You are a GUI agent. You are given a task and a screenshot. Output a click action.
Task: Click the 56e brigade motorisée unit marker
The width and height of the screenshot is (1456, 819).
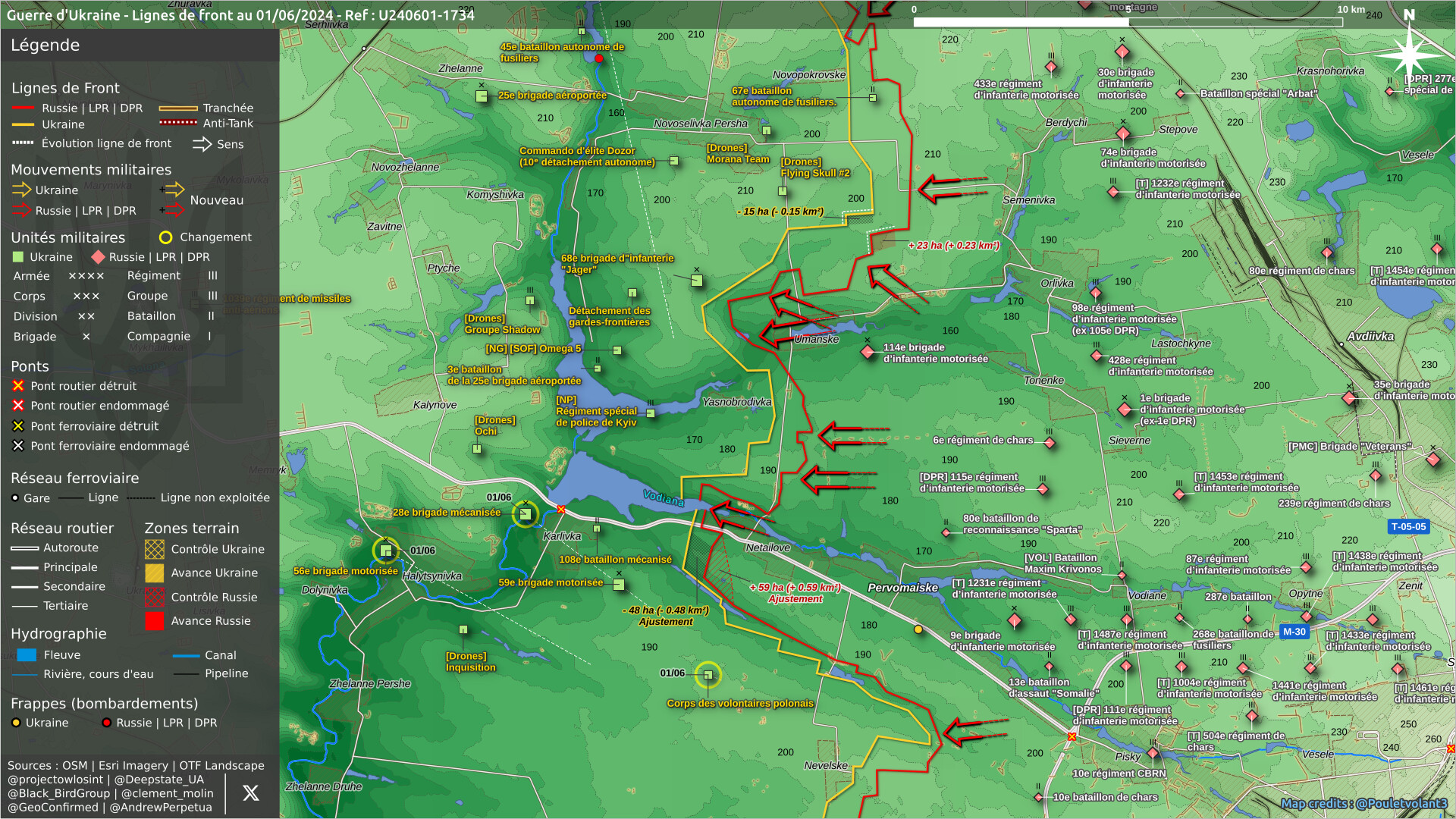(386, 551)
